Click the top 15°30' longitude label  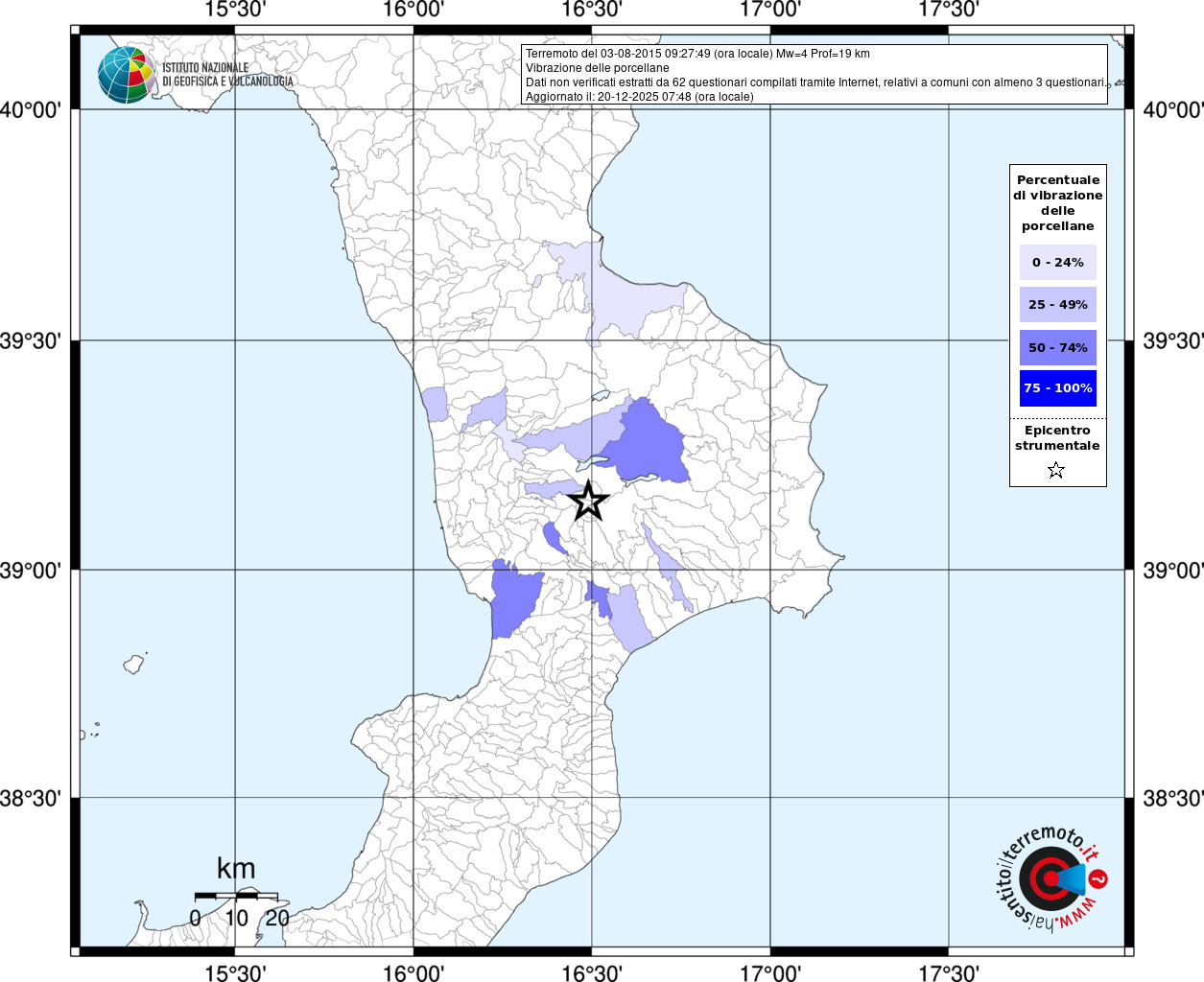(235, 10)
